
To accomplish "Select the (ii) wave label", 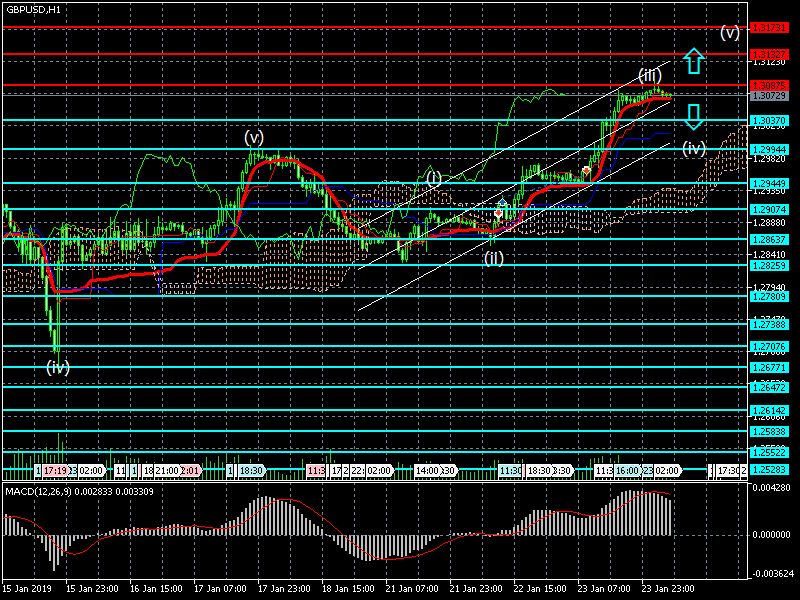I will tap(493, 258).
